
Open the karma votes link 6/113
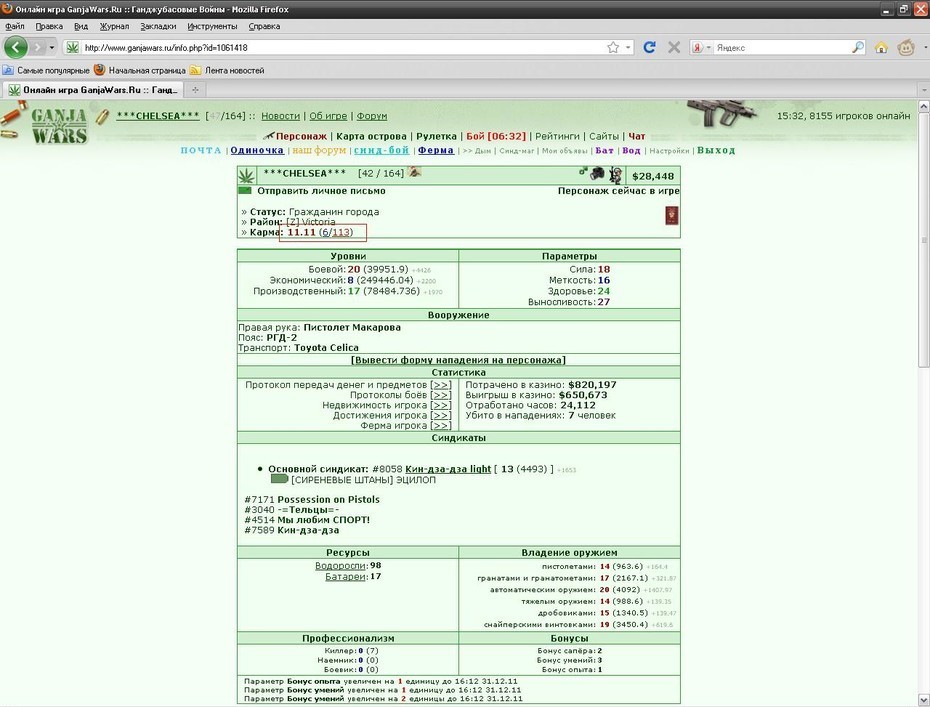point(336,232)
